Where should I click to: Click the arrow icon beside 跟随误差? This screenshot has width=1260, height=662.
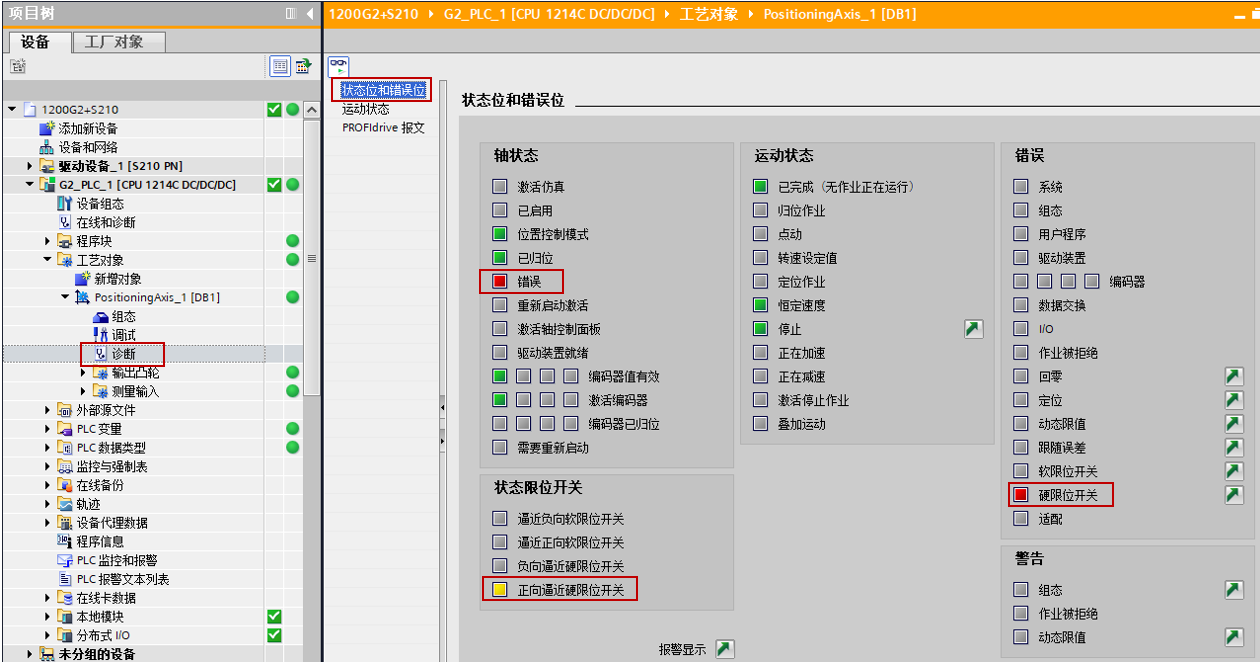pyautogui.click(x=1234, y=448)
